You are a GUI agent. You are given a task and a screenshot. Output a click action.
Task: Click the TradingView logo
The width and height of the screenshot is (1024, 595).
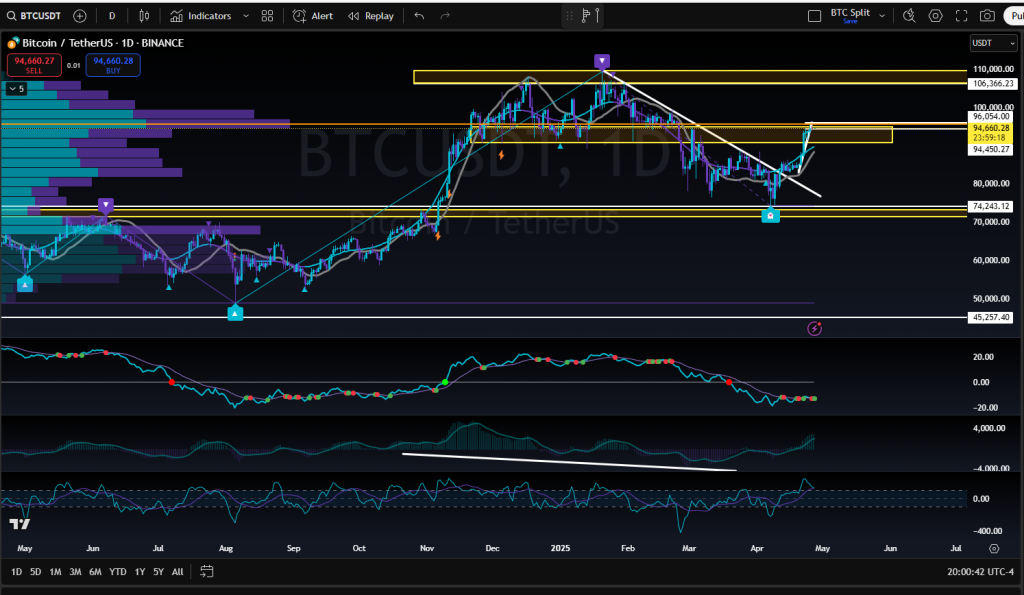20,524
